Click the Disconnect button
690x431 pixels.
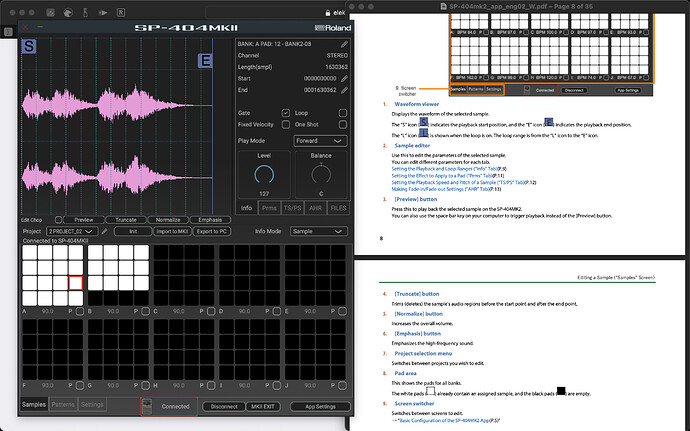click(224, 406)
